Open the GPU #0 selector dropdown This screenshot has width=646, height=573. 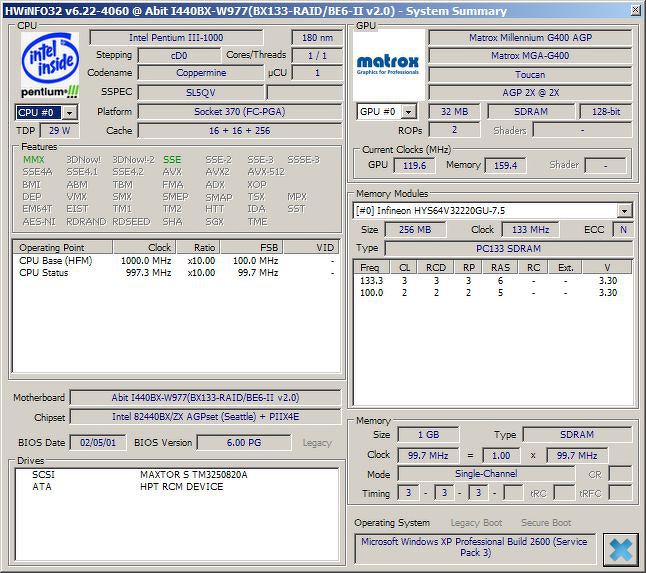point(409,112)
